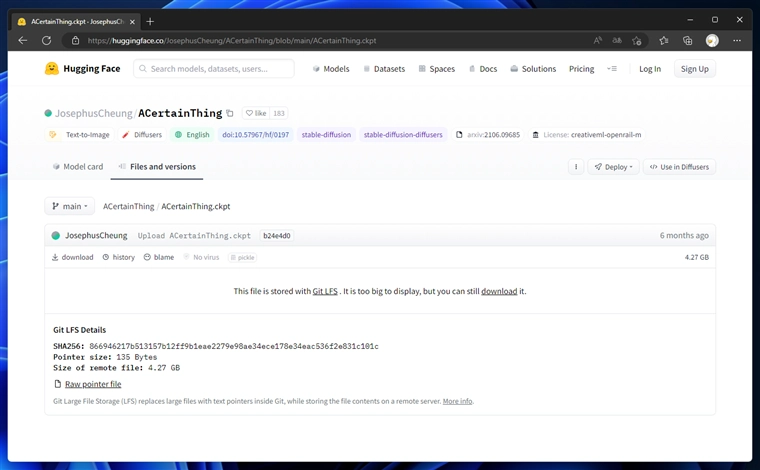Filter by stable-diffusion-diffusers tag
The width and height of the screenshot is (760, 470).
403,135
